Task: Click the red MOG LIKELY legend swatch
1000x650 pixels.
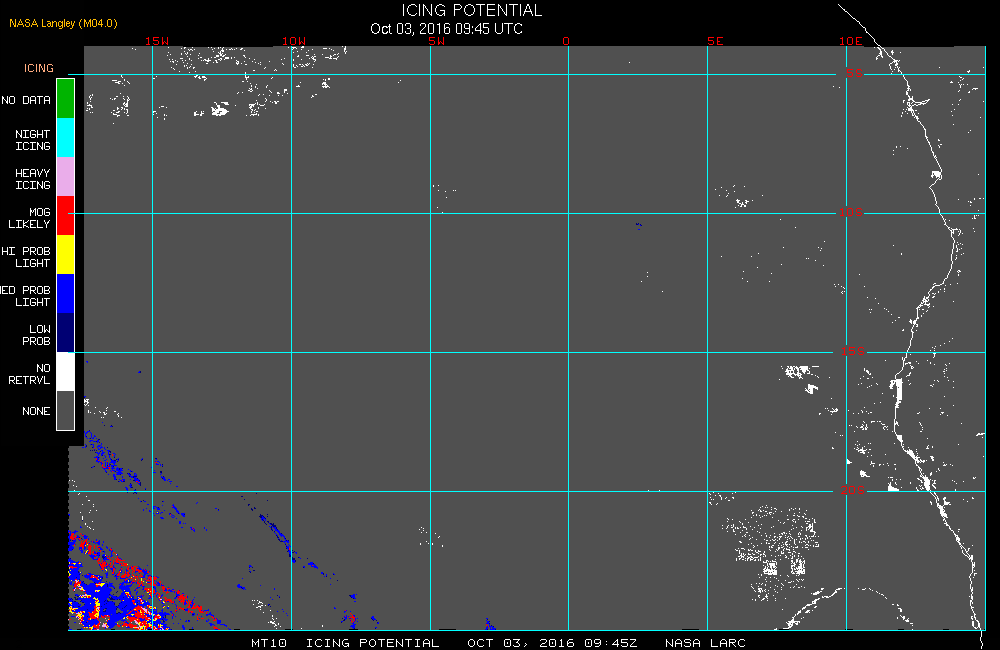Action: coord(66,216)
